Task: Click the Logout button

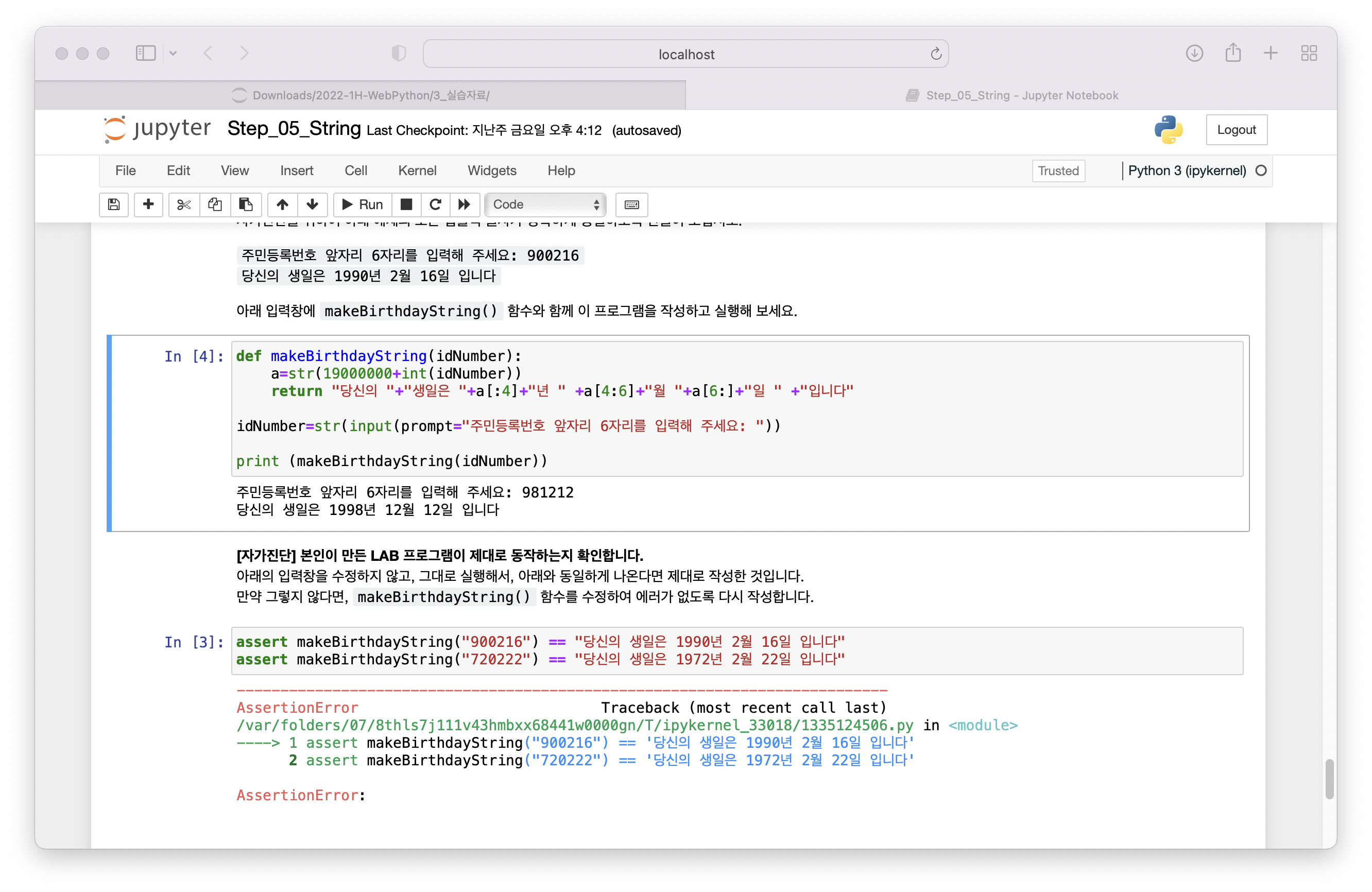Action: click(x=1237, y=130)
